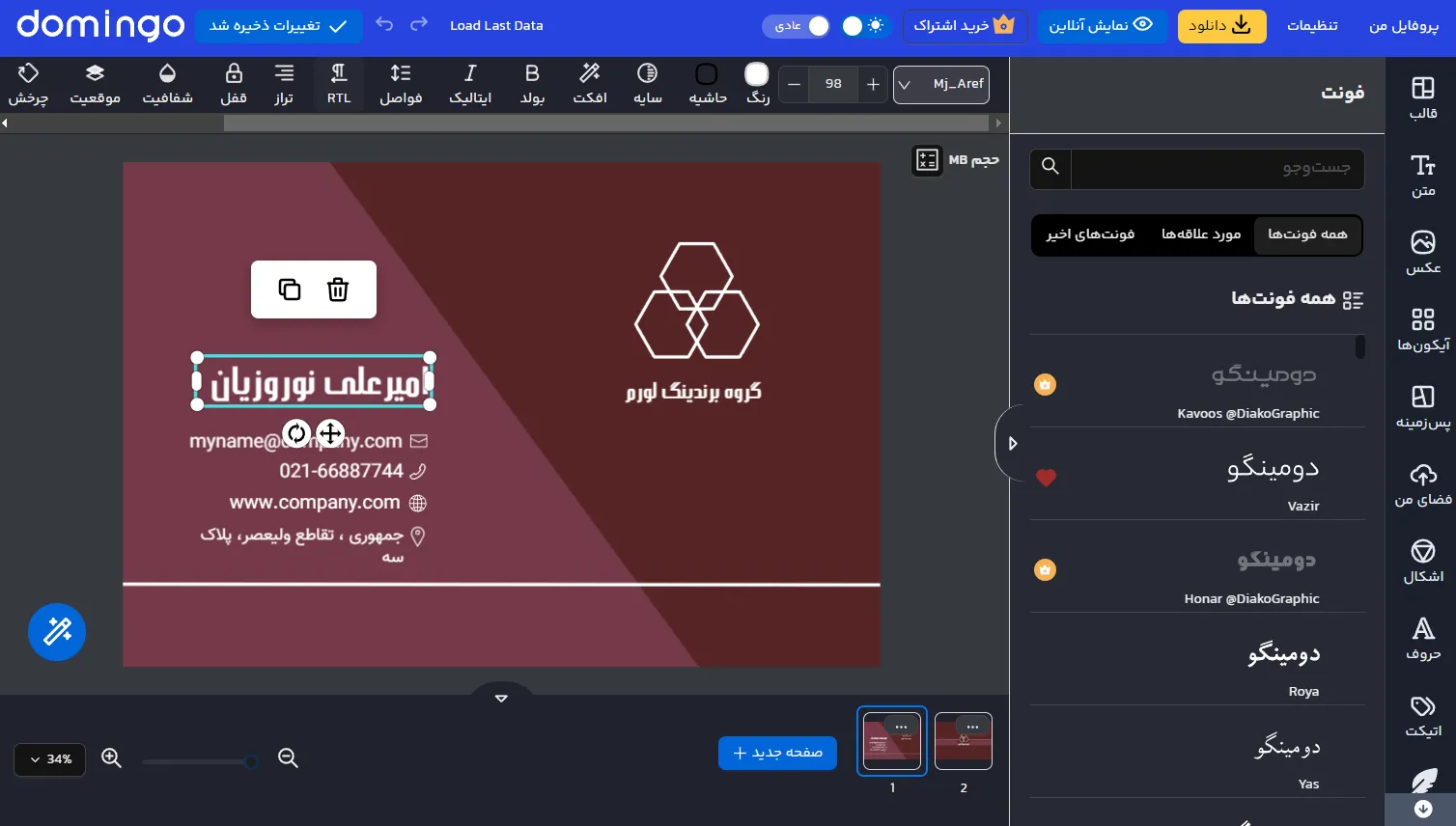This screenshot has width=1456, height=826.
Task: Unfavorite the Vazir font heart
Action: click(1046, 478)
